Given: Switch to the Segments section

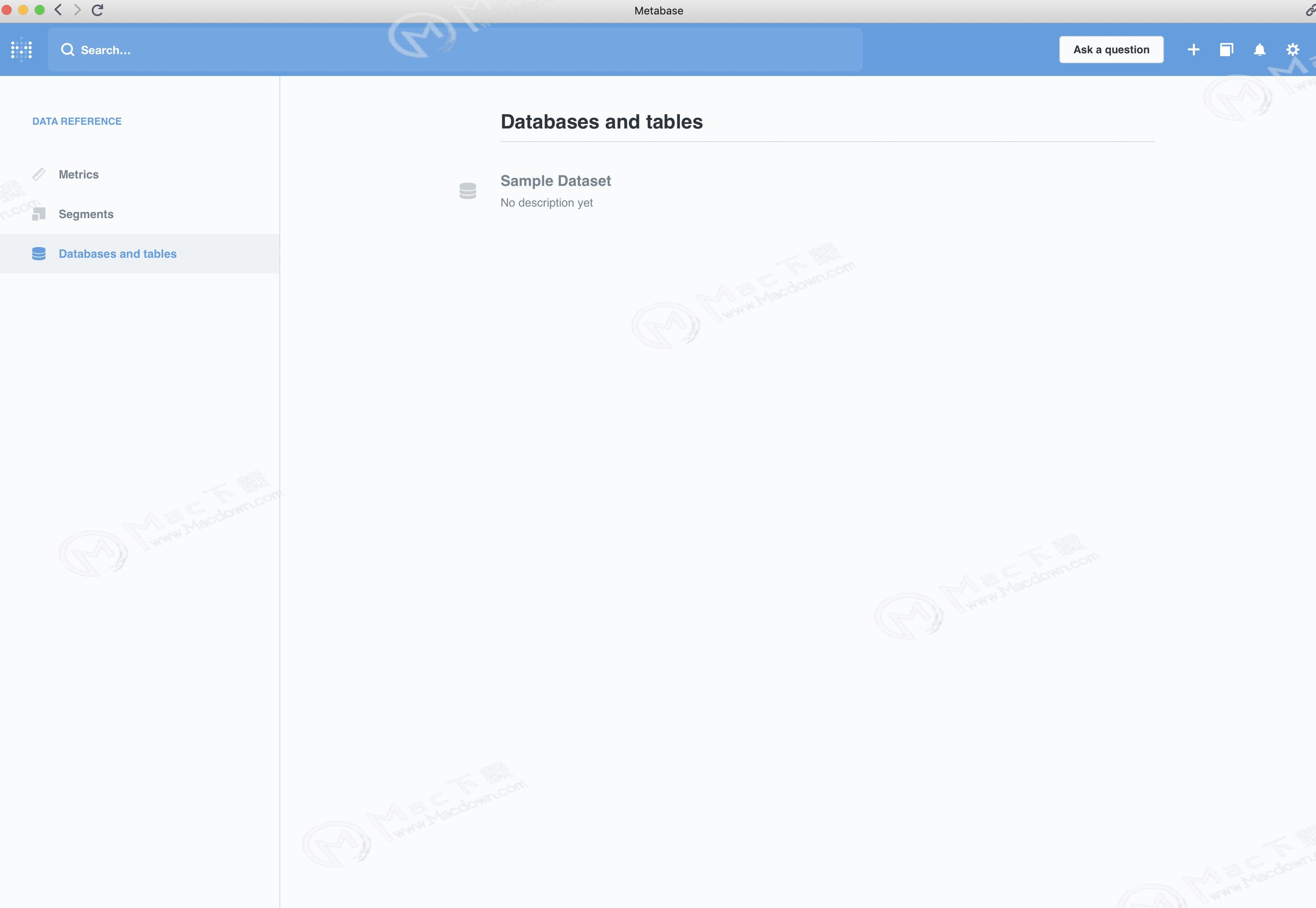Looking at the screenshot, I should 86,214.
